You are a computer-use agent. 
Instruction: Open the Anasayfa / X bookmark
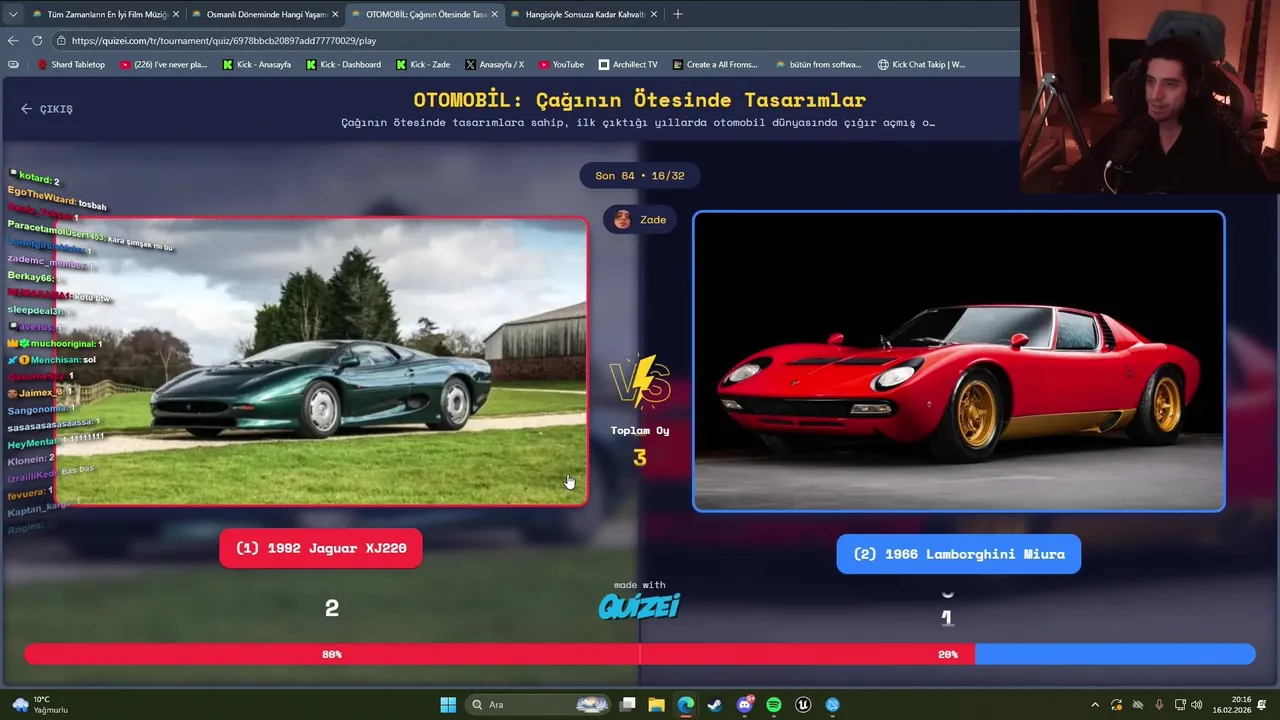click(x=494, y=64)
